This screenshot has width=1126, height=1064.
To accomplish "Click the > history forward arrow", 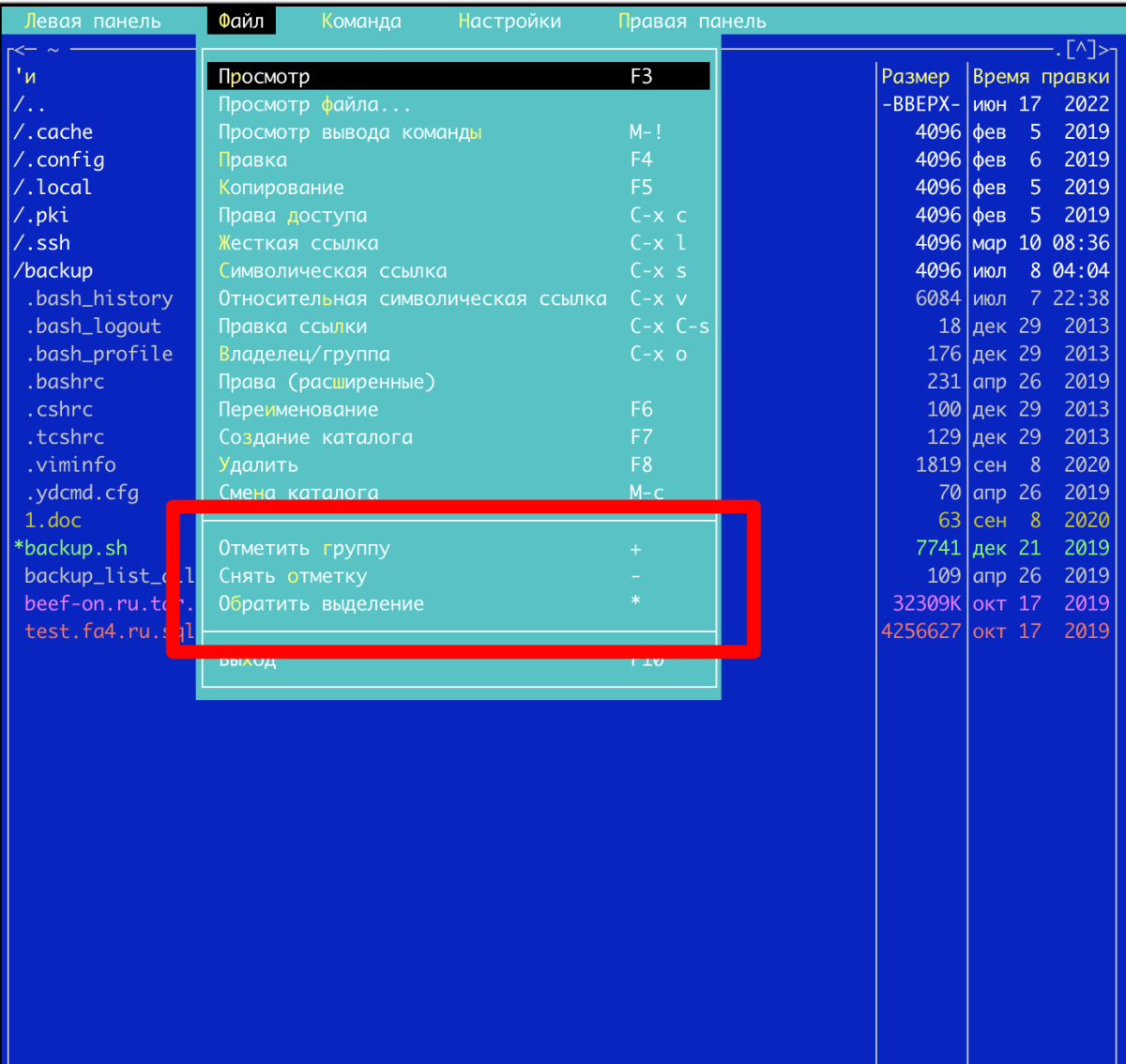I will click(1104, 49).
